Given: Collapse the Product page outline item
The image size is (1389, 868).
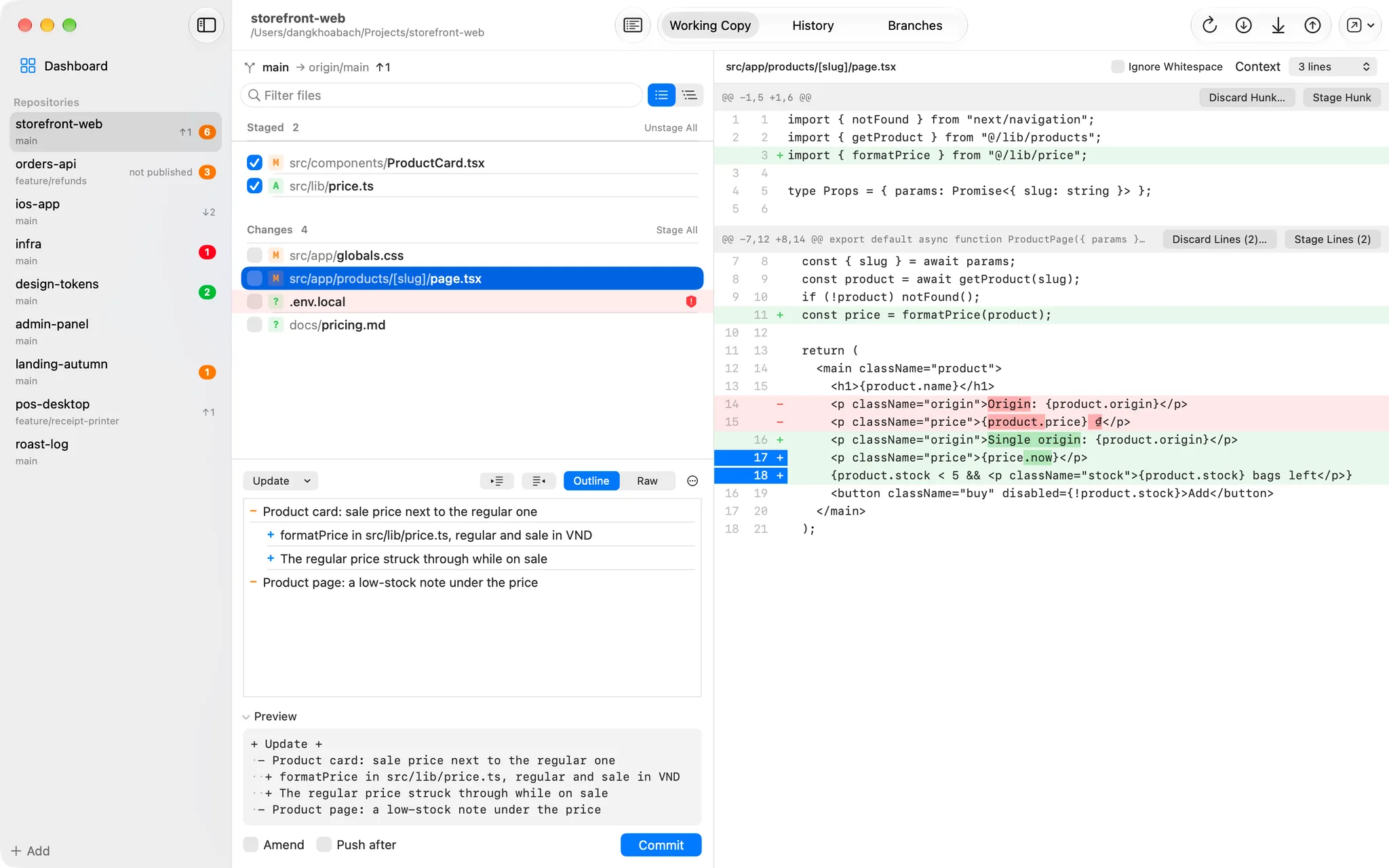Looking at the screenshot, I should tap(253, 583).
